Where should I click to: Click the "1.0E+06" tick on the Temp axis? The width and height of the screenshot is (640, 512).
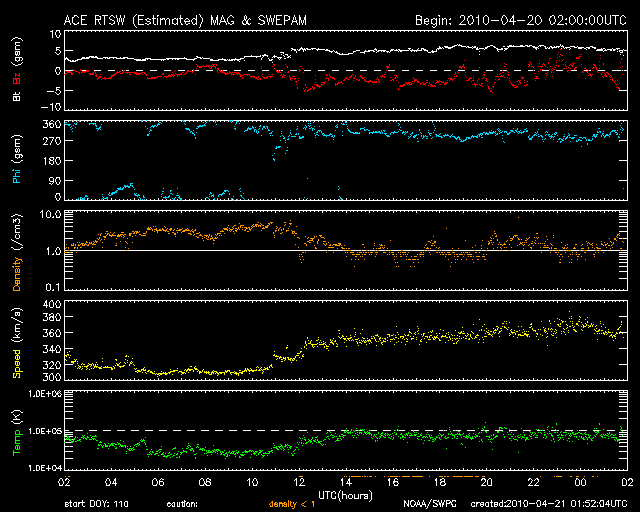(45, 394)
